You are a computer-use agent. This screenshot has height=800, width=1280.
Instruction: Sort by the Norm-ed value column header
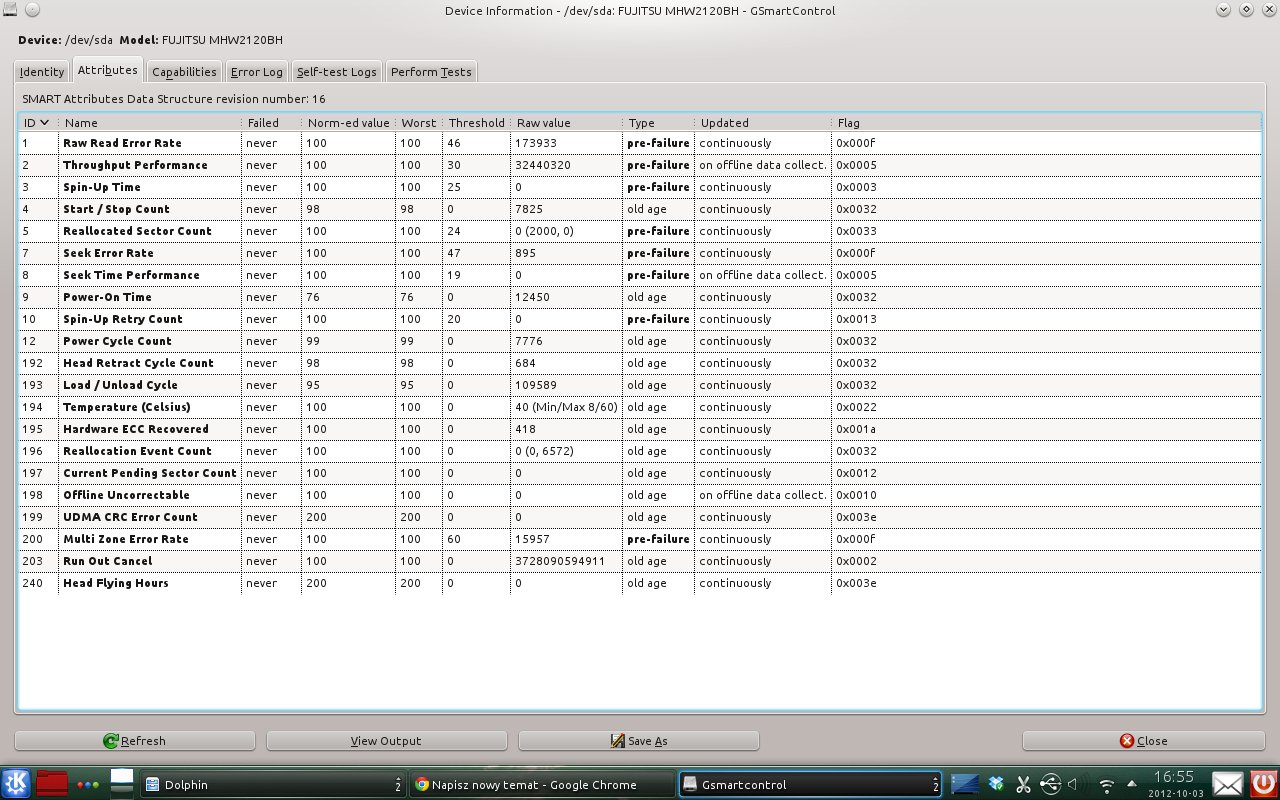[348, 122]
